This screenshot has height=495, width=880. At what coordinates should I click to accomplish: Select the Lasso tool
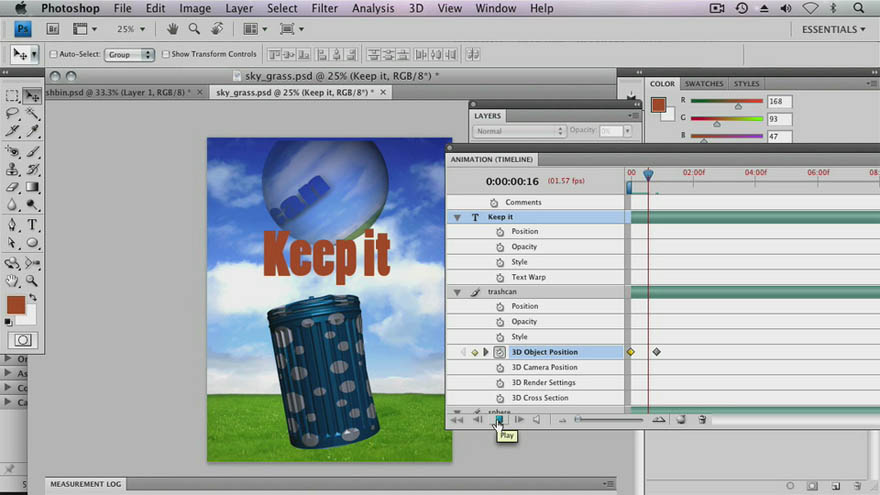(12, 113)
